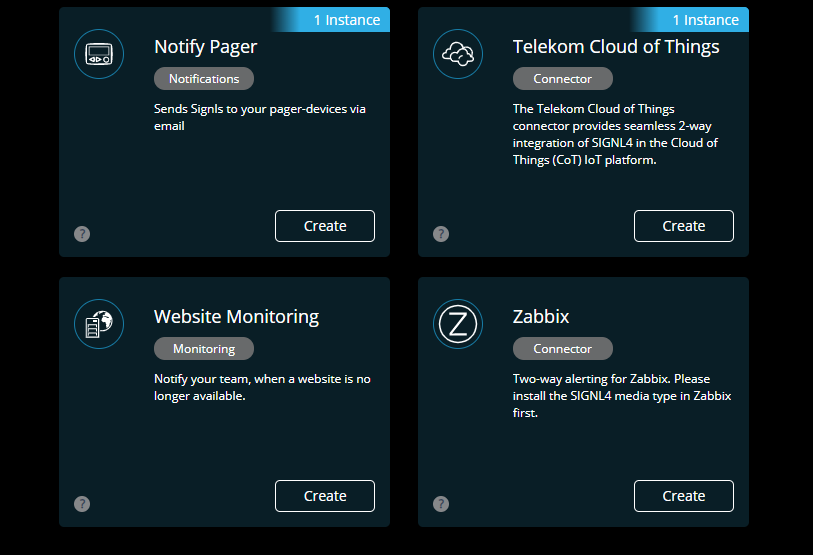Open help for Notify Pager card
The height and width of the screenshot is (555, 813).
pos(82,234)
